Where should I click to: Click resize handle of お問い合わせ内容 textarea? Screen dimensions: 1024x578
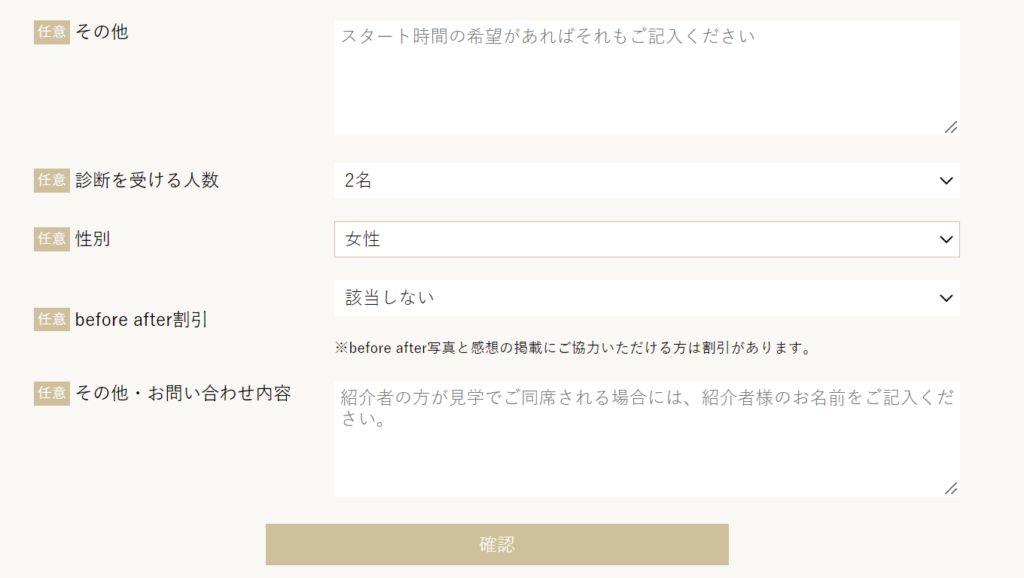pos(951,488)
